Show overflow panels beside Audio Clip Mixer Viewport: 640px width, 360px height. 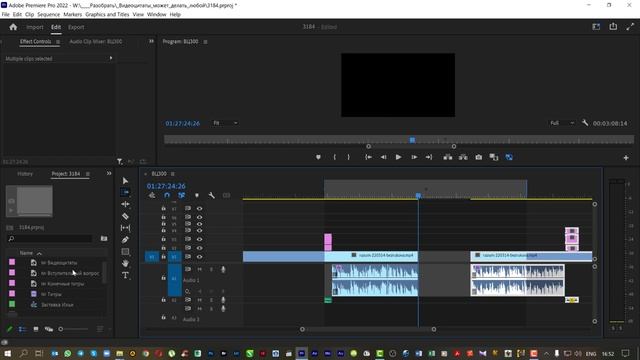[x=151, y=41]
